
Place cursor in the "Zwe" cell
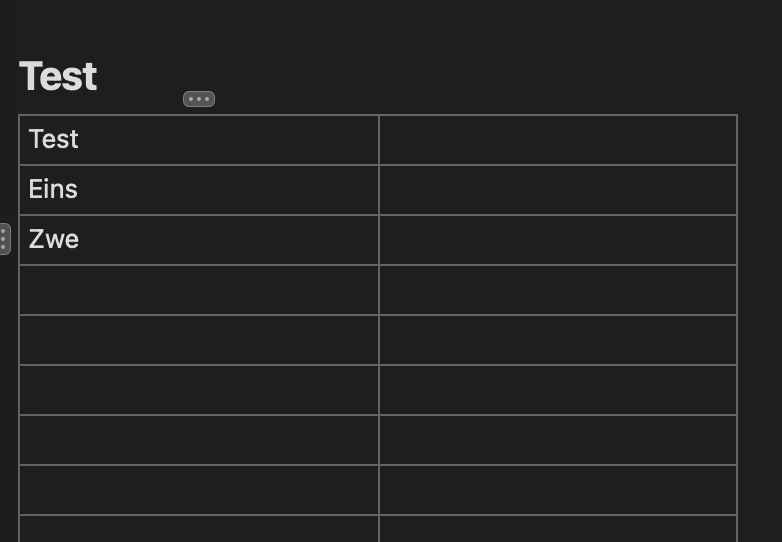tap(198, 240)
